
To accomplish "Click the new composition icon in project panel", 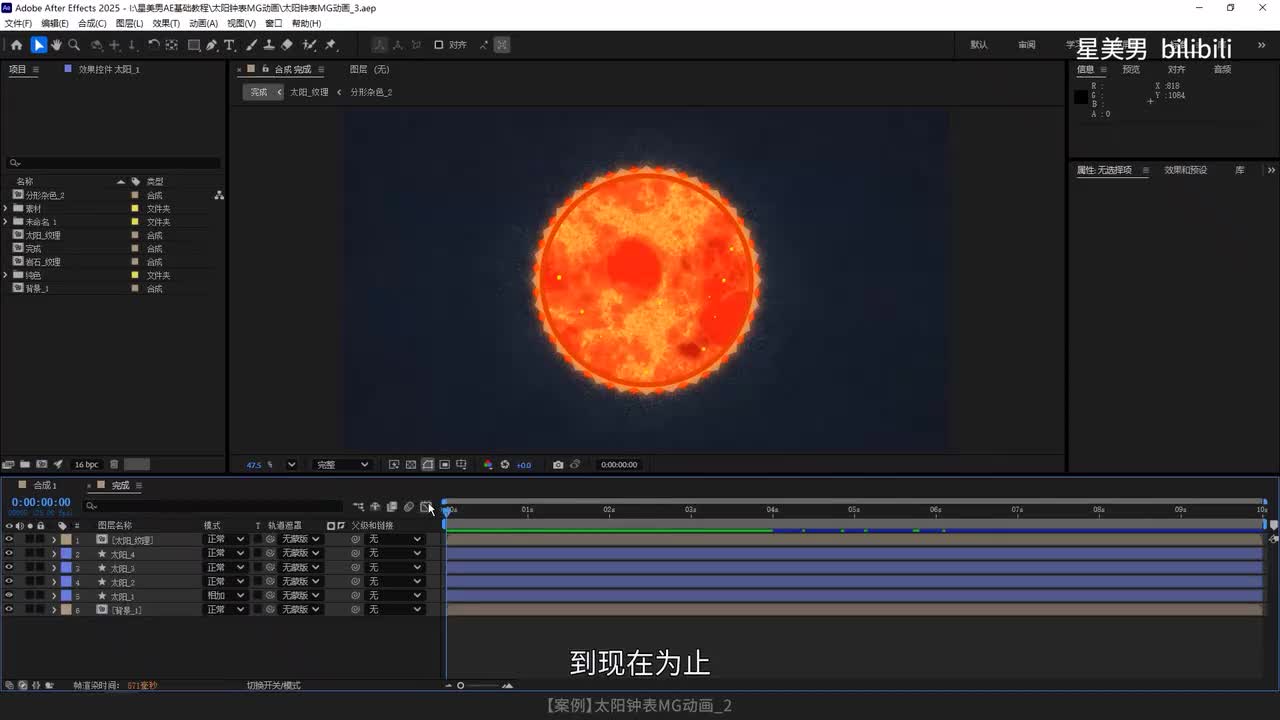I will point(41,465).
